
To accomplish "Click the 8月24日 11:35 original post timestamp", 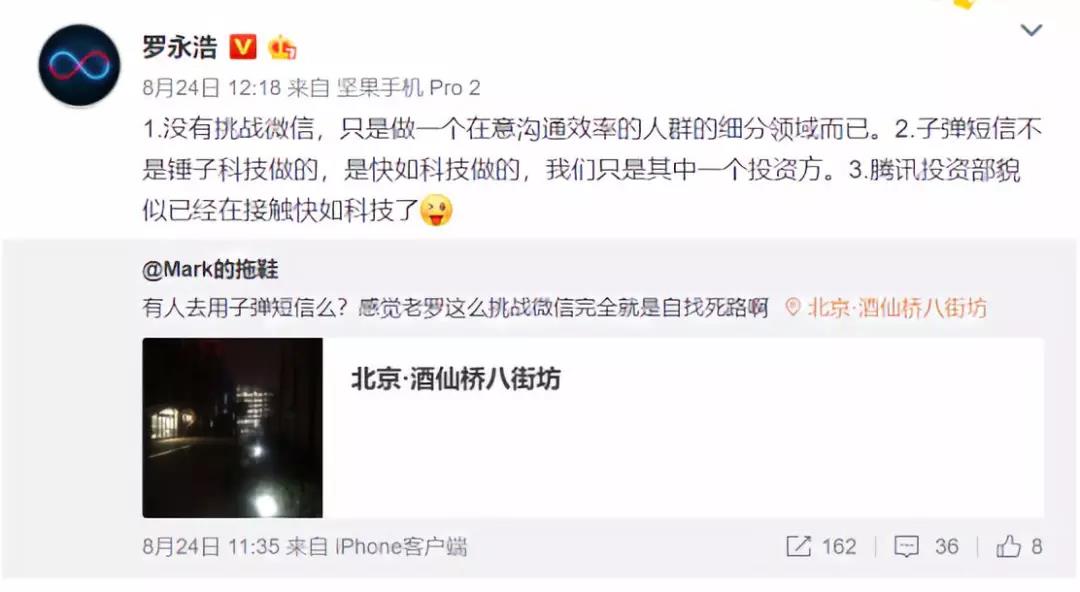I will [x=211, y=547].
